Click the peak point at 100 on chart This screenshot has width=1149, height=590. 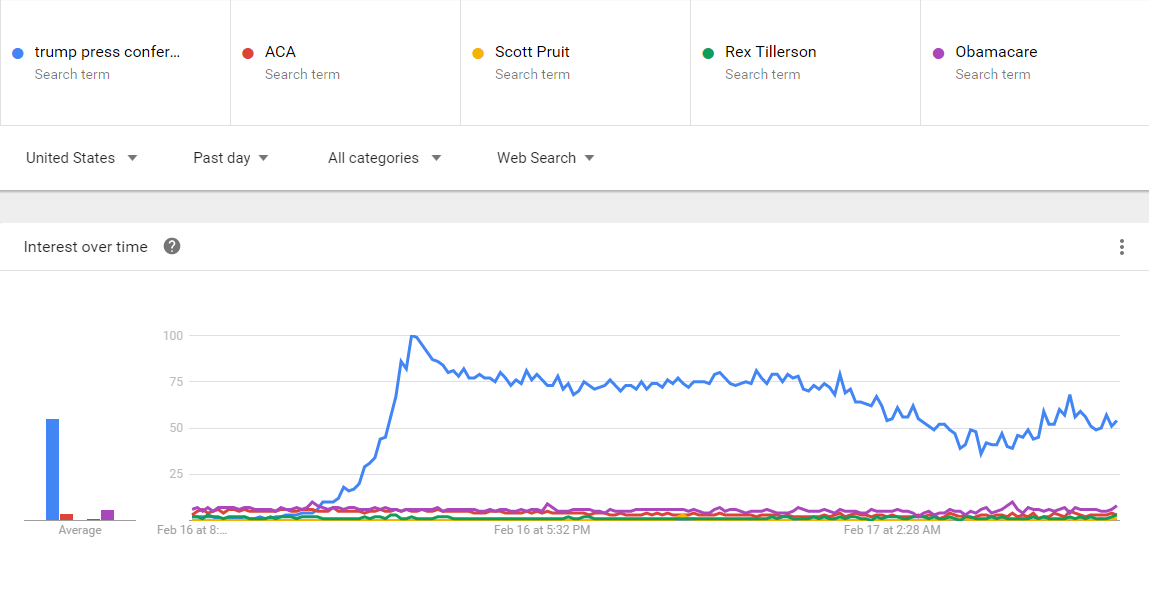pyautogui.click(x=411, y=336)
